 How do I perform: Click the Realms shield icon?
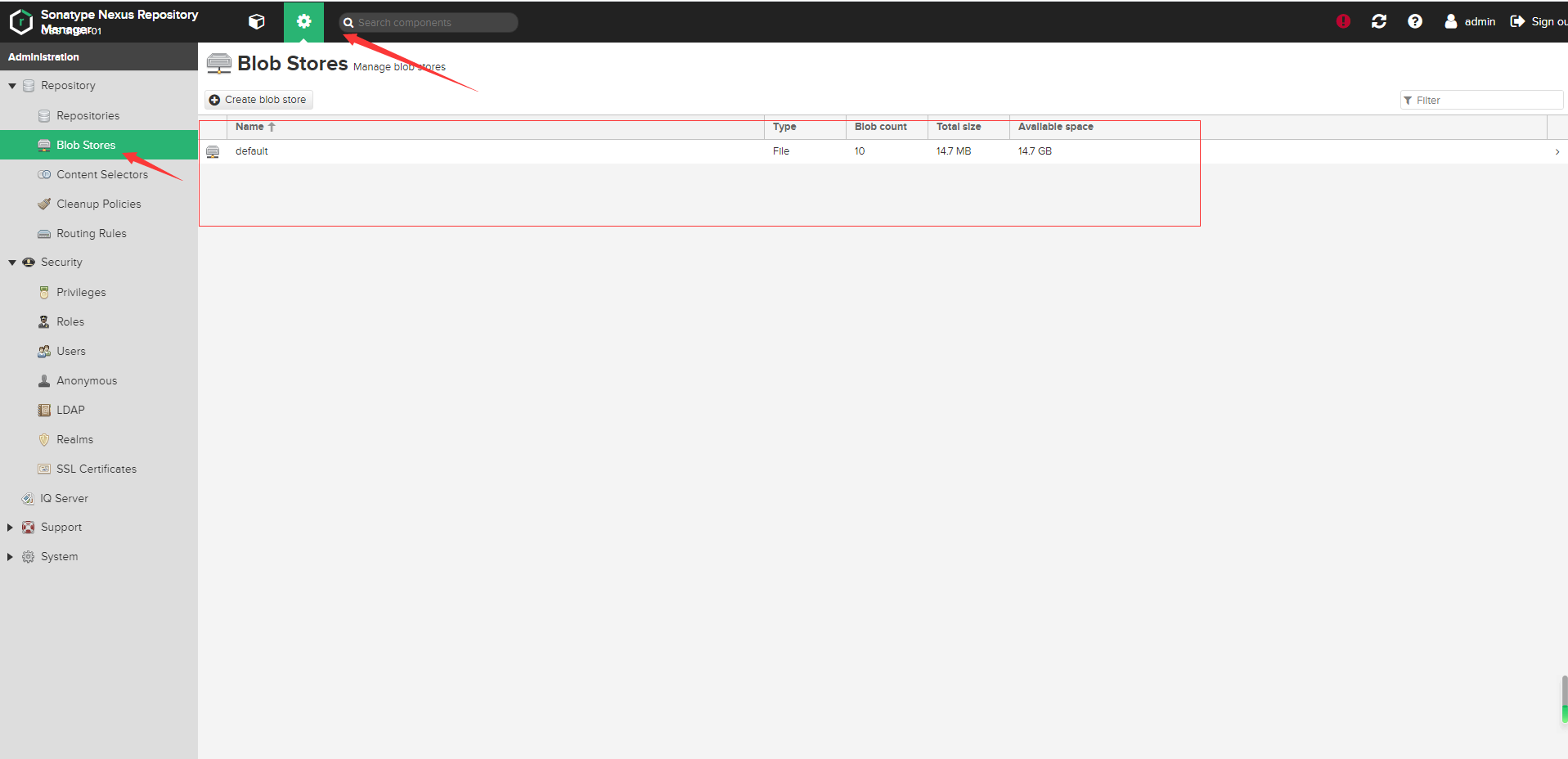click(44, 440)
